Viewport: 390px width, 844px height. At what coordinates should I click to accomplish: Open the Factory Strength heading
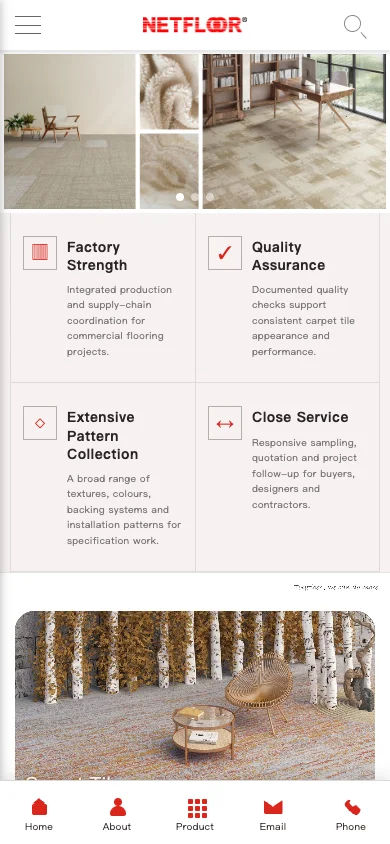97,256
